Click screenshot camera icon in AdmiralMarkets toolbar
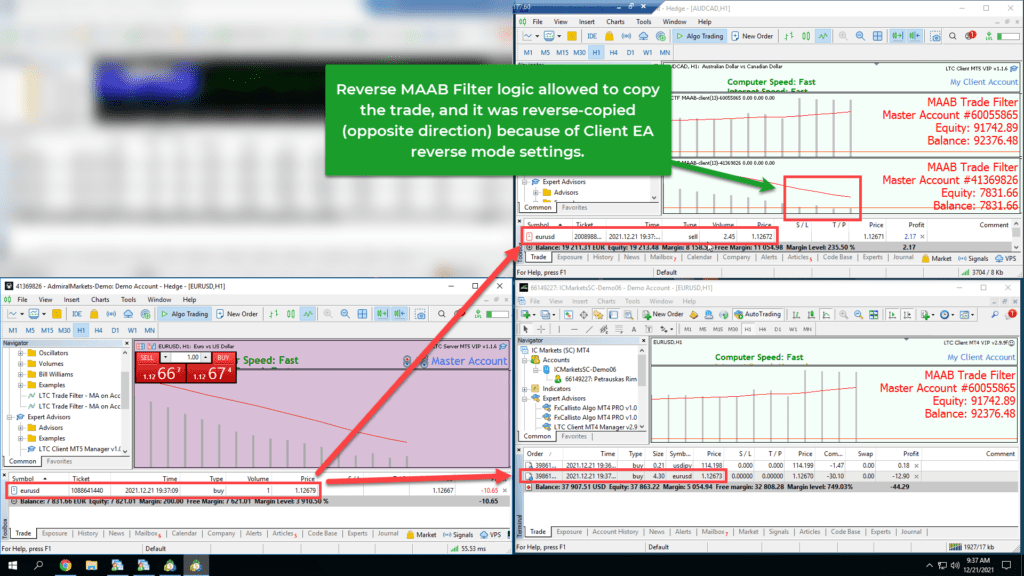The height and width of the screenshot is (576, 1024). [x=421, y=314]
